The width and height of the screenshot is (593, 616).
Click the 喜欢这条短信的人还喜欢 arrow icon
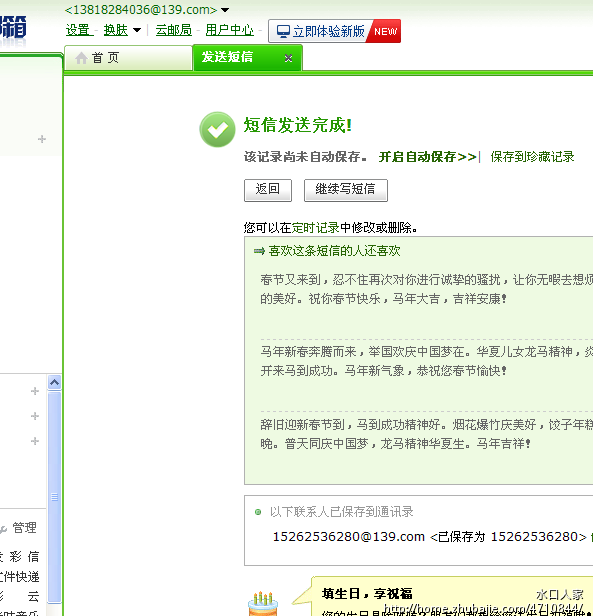[259, 251]
